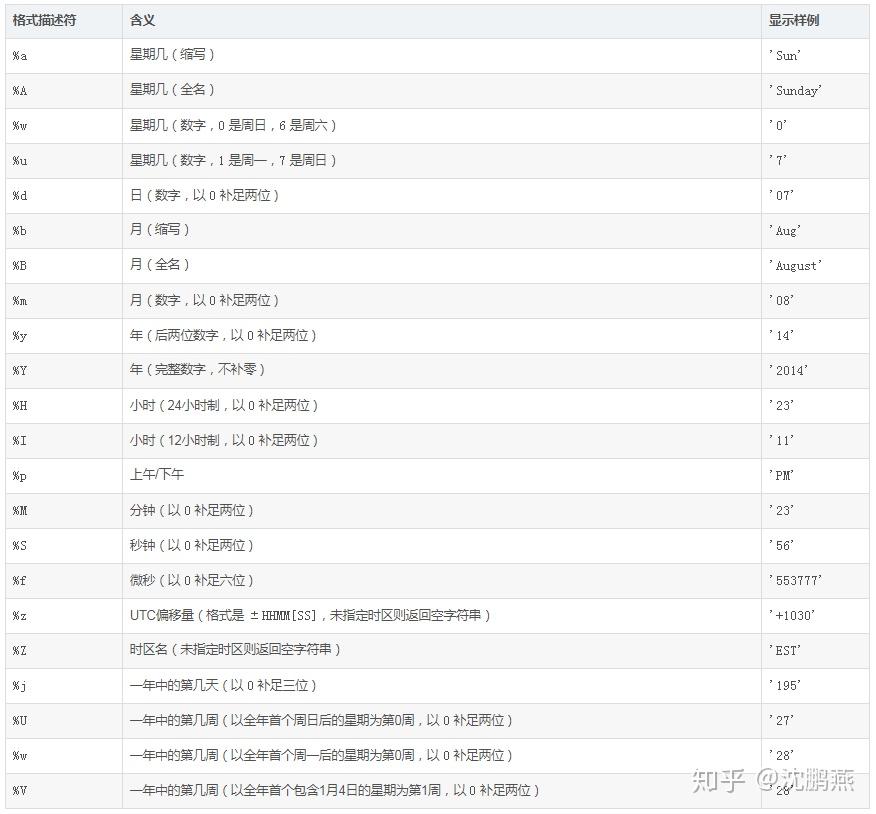Click the meaning 星期几（缩写）
Screen dimensions: 876x814
click(x=172, y=54)
